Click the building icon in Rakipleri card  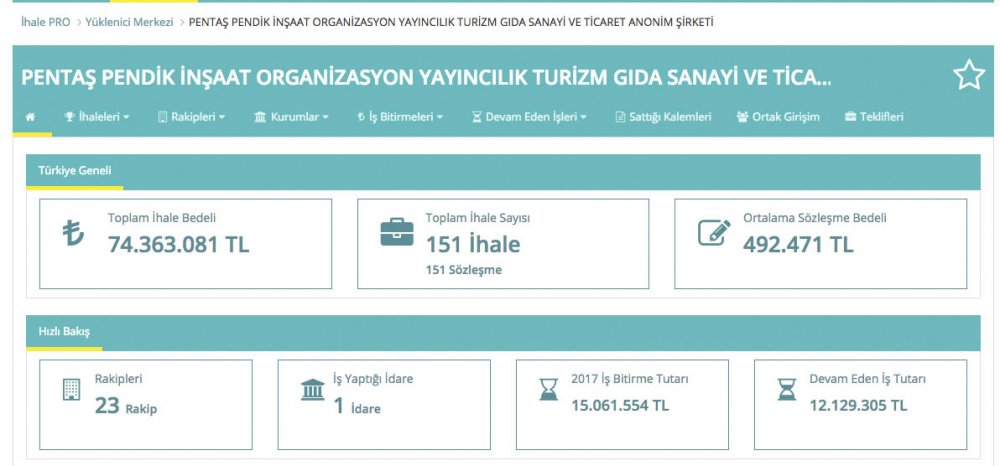click(x=71, y=389)
